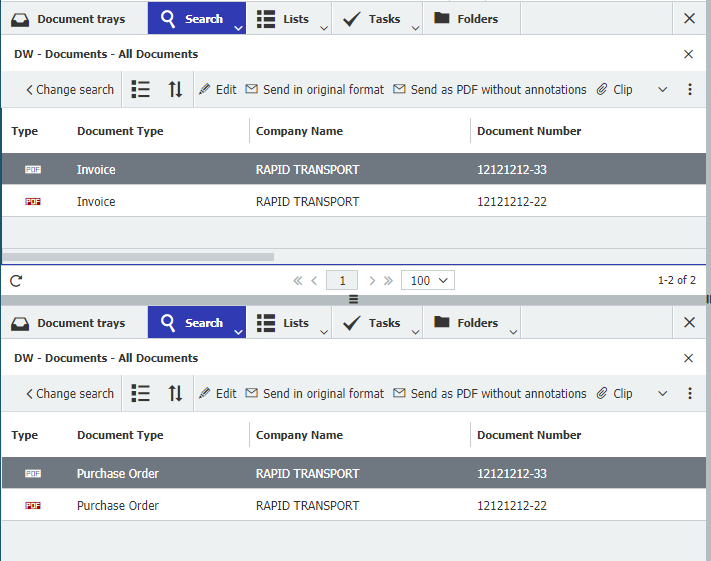Click the list view icon in the upper toolbar
This screenshot has height=561, width=711.
coord(141,89)
